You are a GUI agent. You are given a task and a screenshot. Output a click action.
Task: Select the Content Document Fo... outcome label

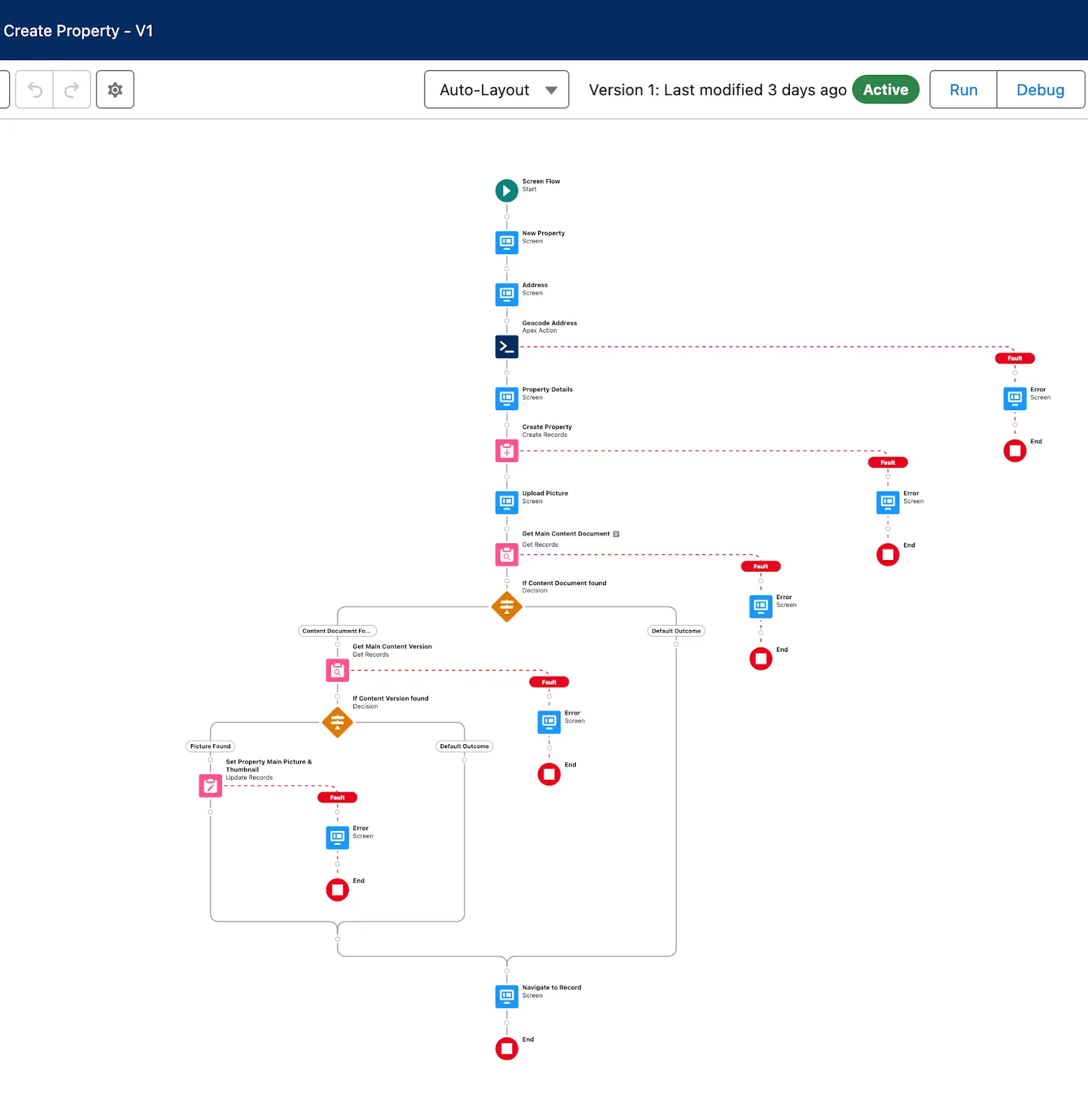[337, 631]
